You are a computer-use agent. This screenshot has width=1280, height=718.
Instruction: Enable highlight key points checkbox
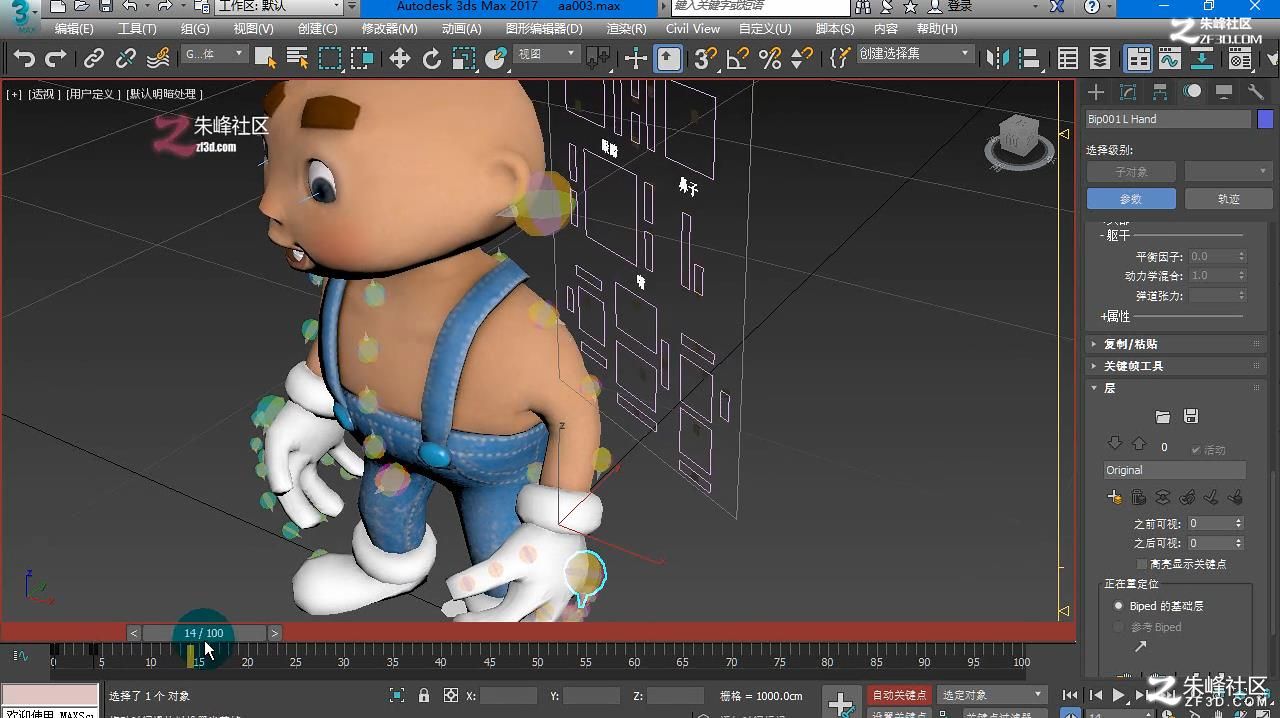coord(1142,564)
